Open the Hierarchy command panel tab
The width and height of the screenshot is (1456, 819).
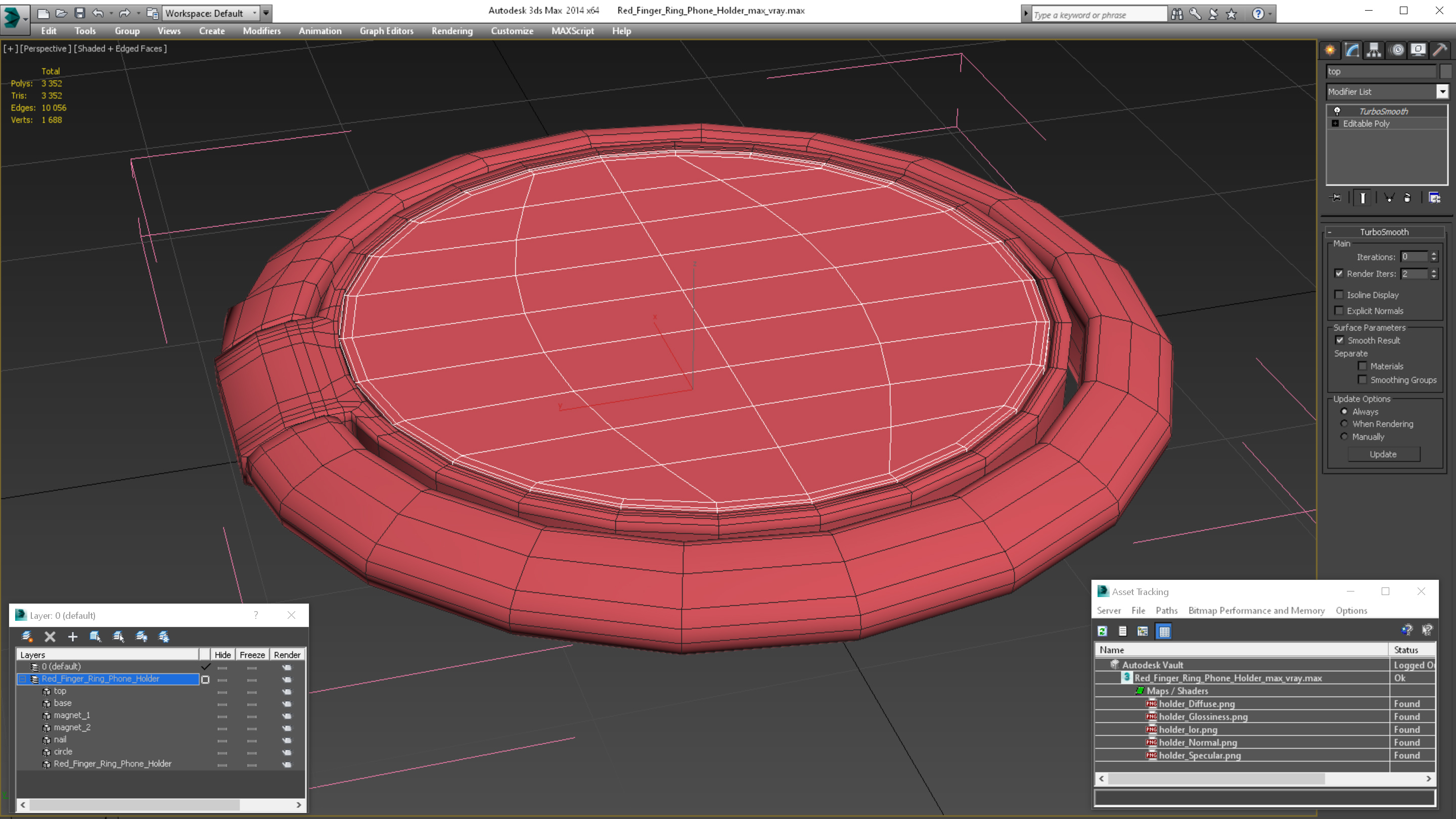1374,51
